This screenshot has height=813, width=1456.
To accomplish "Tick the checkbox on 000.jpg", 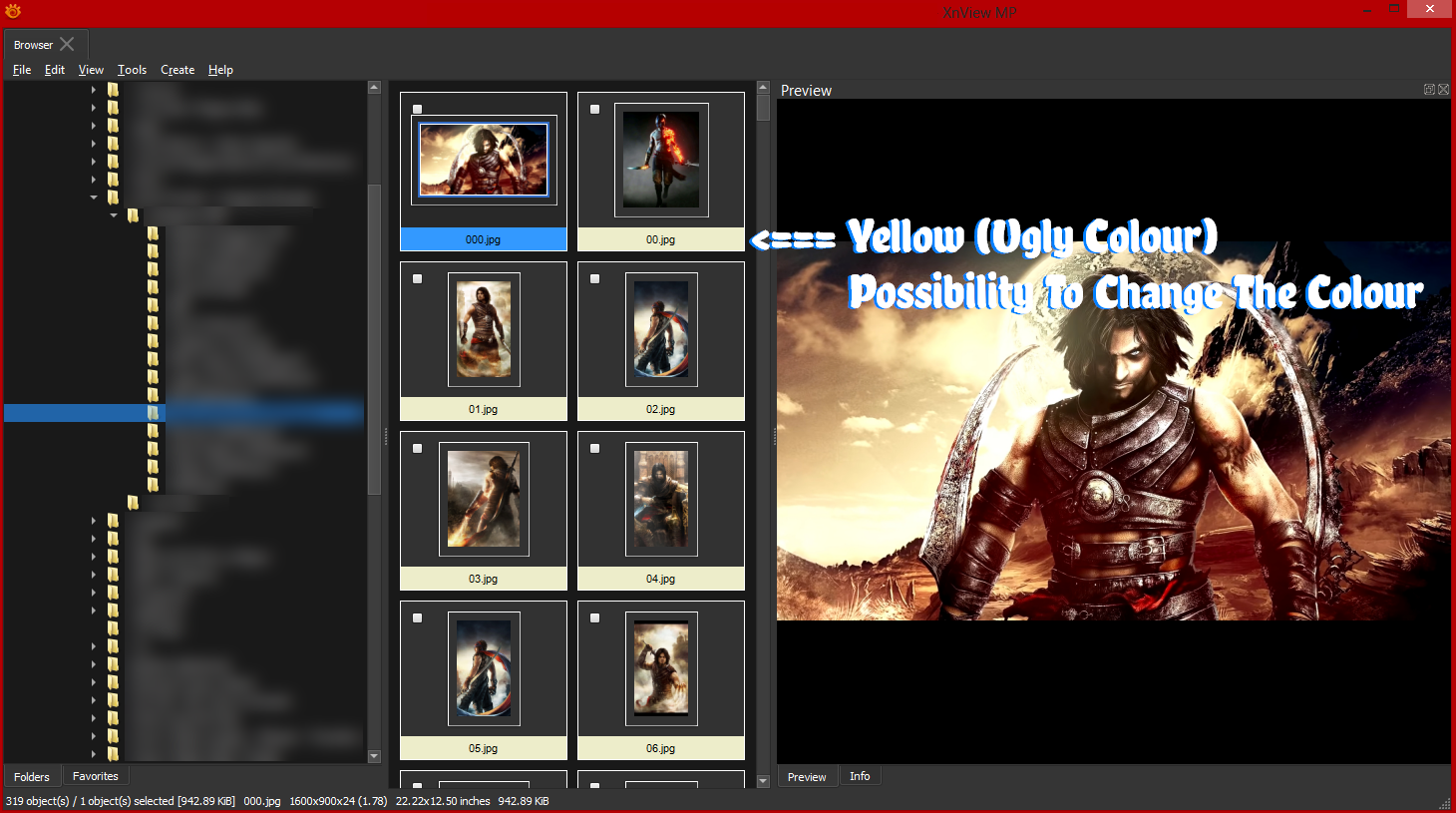I will click(x=417, y=110).
